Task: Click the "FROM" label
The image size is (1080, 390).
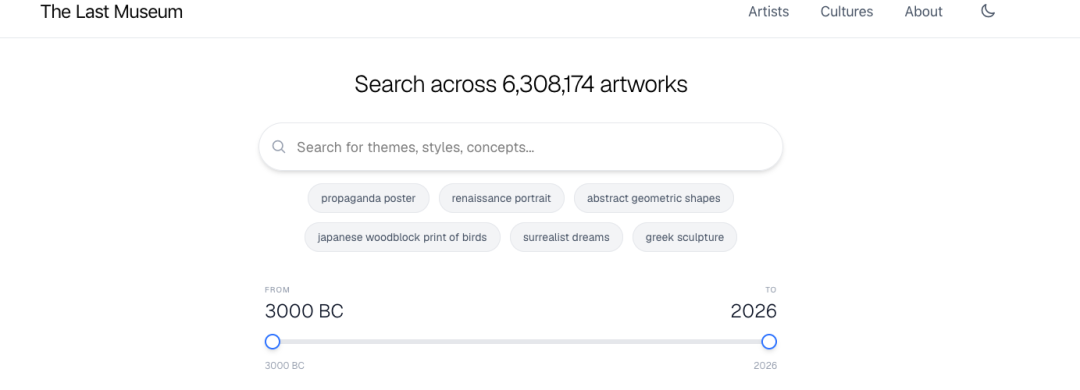Action: click(x=277, y=290)
